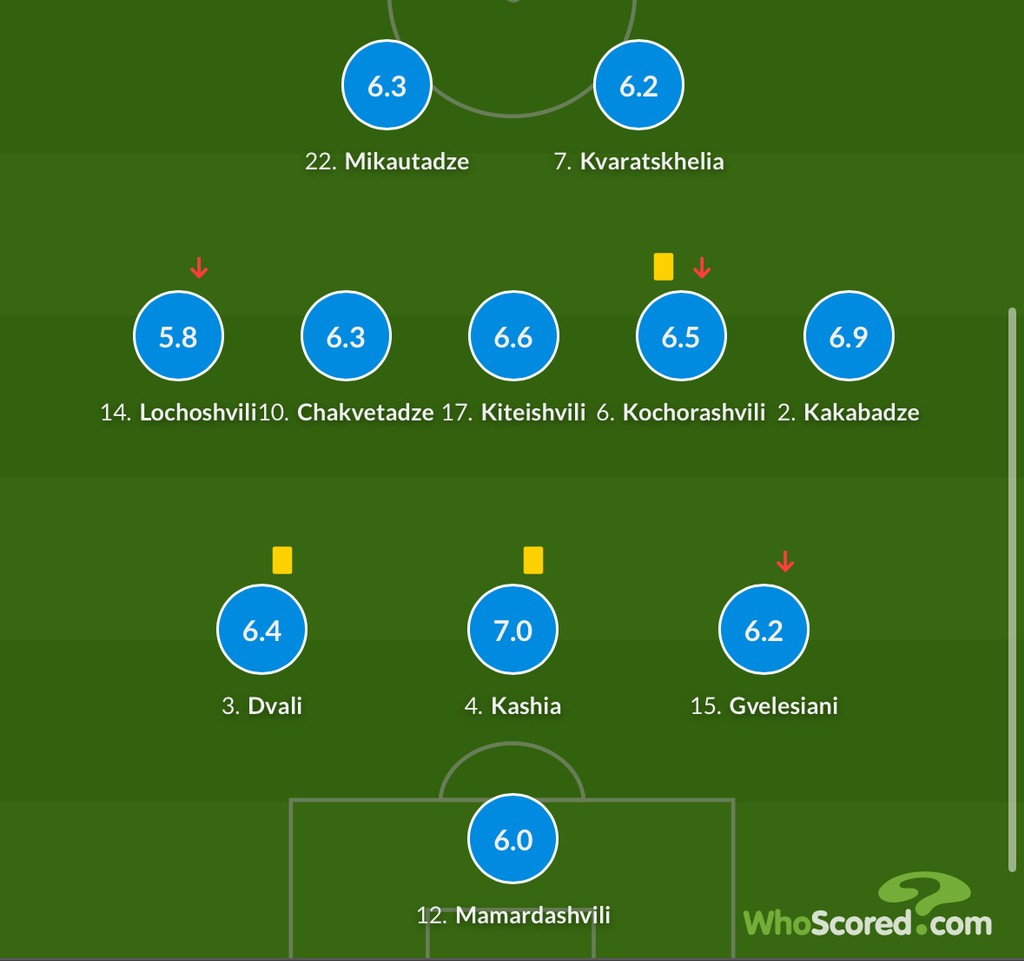Open Lochoshvili's 5.8 rating circle
The image size is (1024, 961).
click(x=178, y=336)
